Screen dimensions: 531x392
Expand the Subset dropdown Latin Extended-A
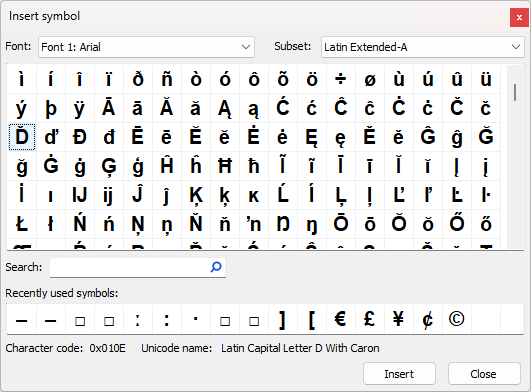tap(423, 47)
